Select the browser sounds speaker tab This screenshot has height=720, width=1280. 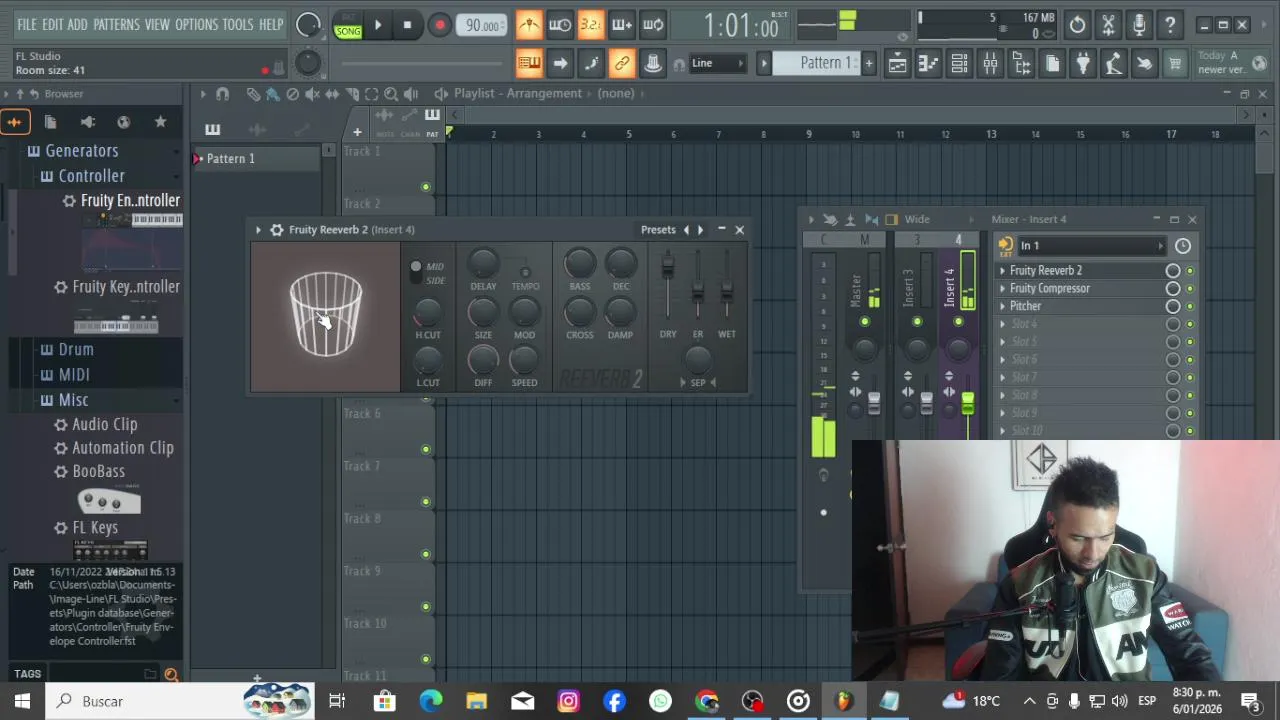click(87, 122)
